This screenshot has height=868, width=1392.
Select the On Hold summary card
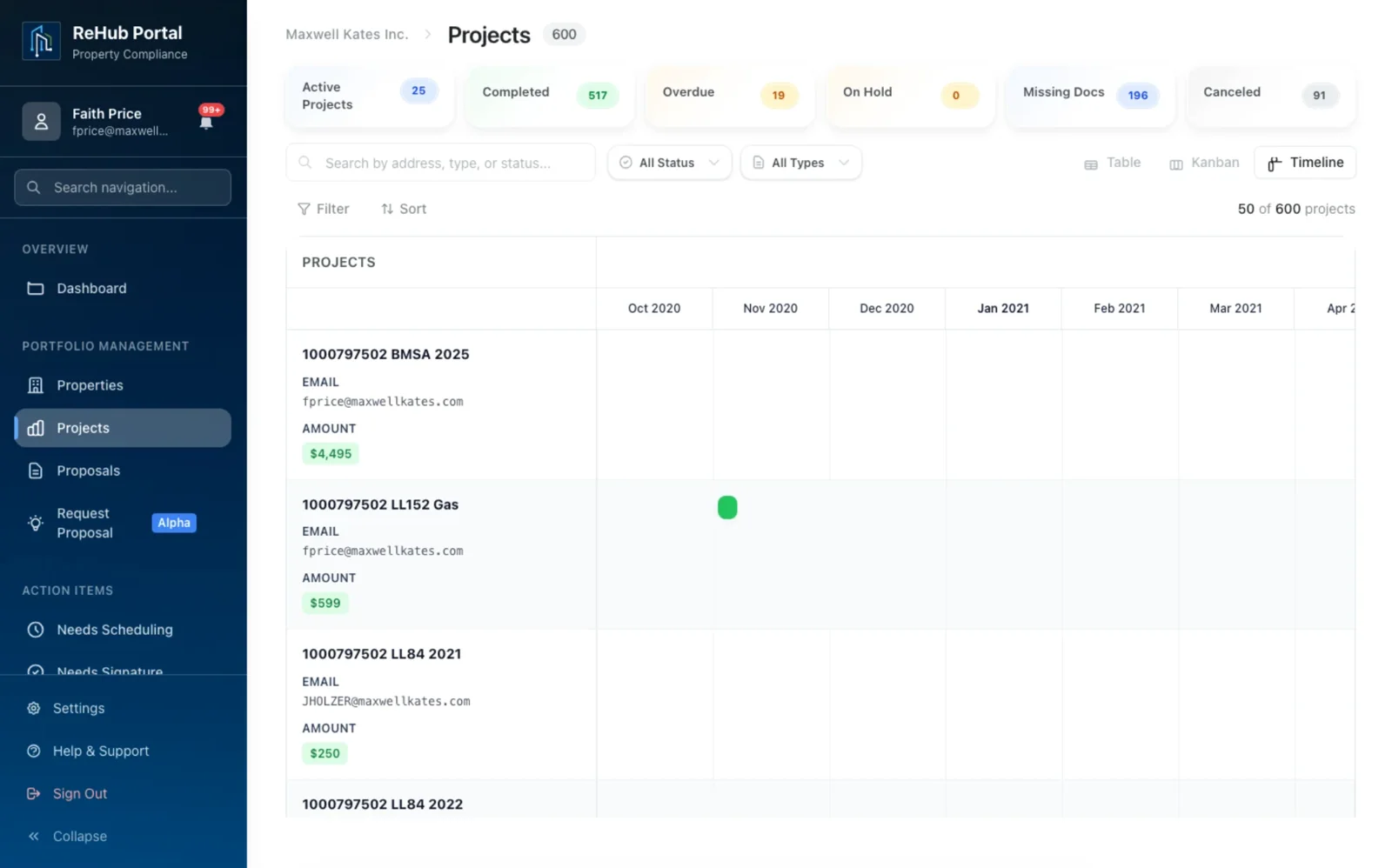point(910,97)
